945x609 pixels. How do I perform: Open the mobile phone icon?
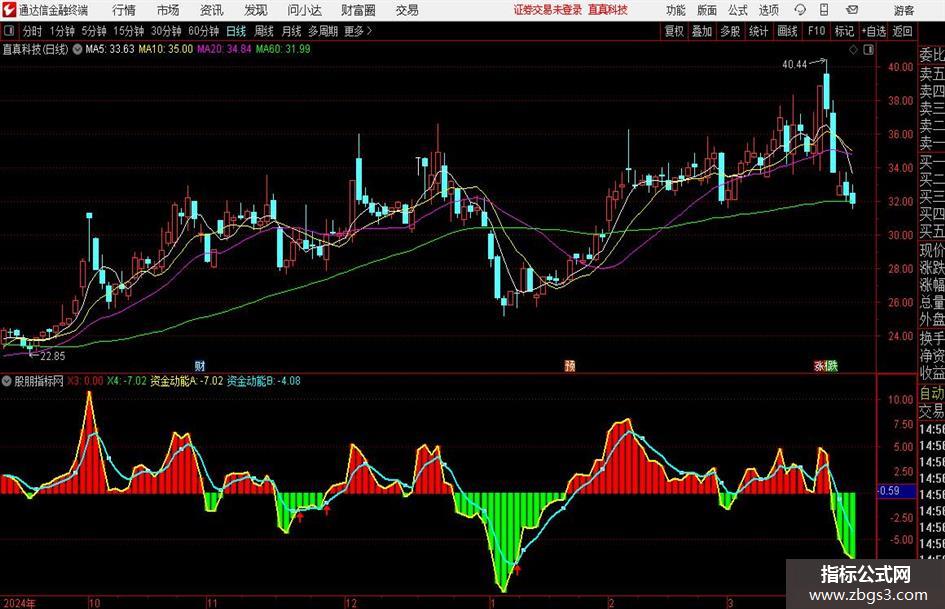pos(824,10)
